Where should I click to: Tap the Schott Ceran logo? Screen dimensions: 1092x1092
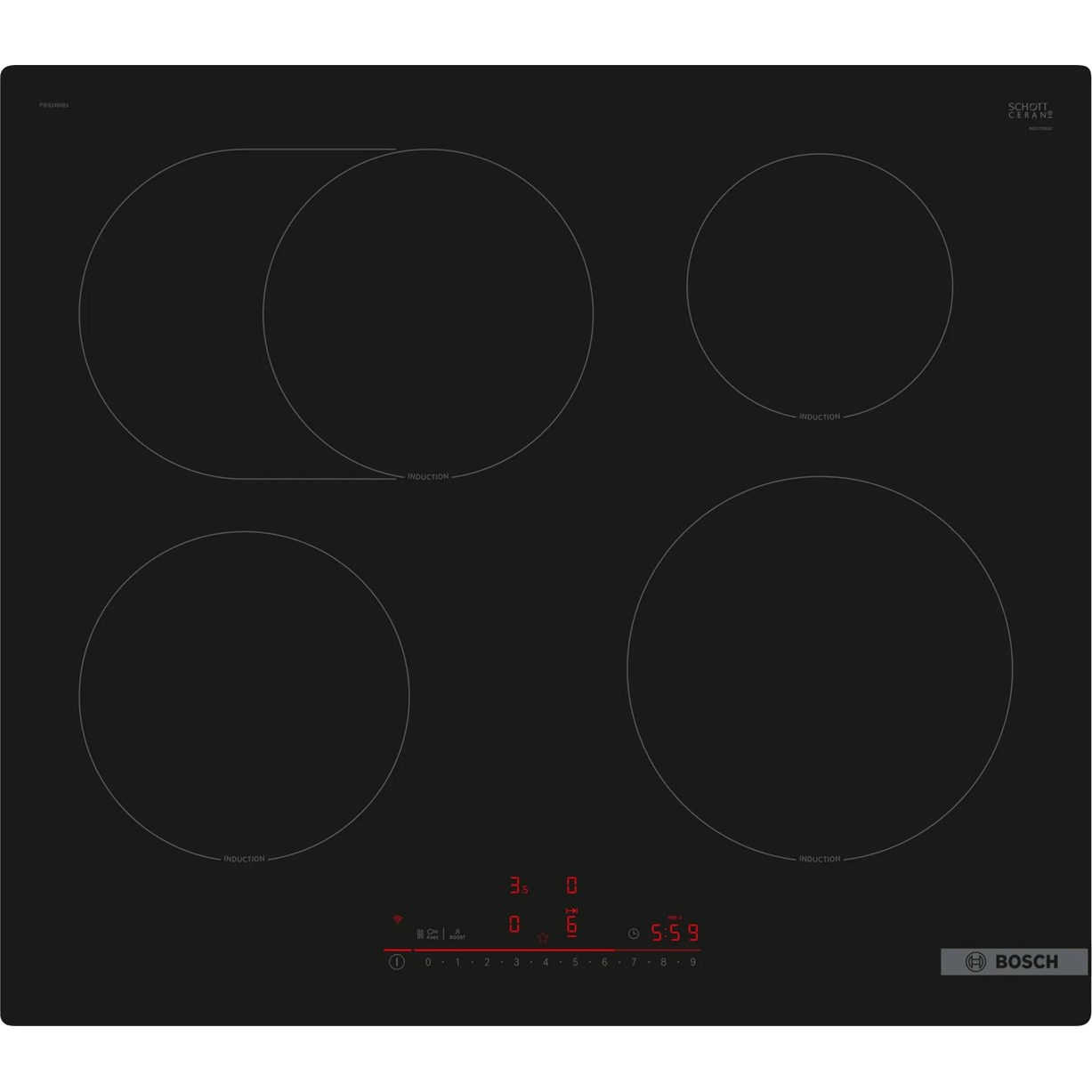[x=1030, y=111]
